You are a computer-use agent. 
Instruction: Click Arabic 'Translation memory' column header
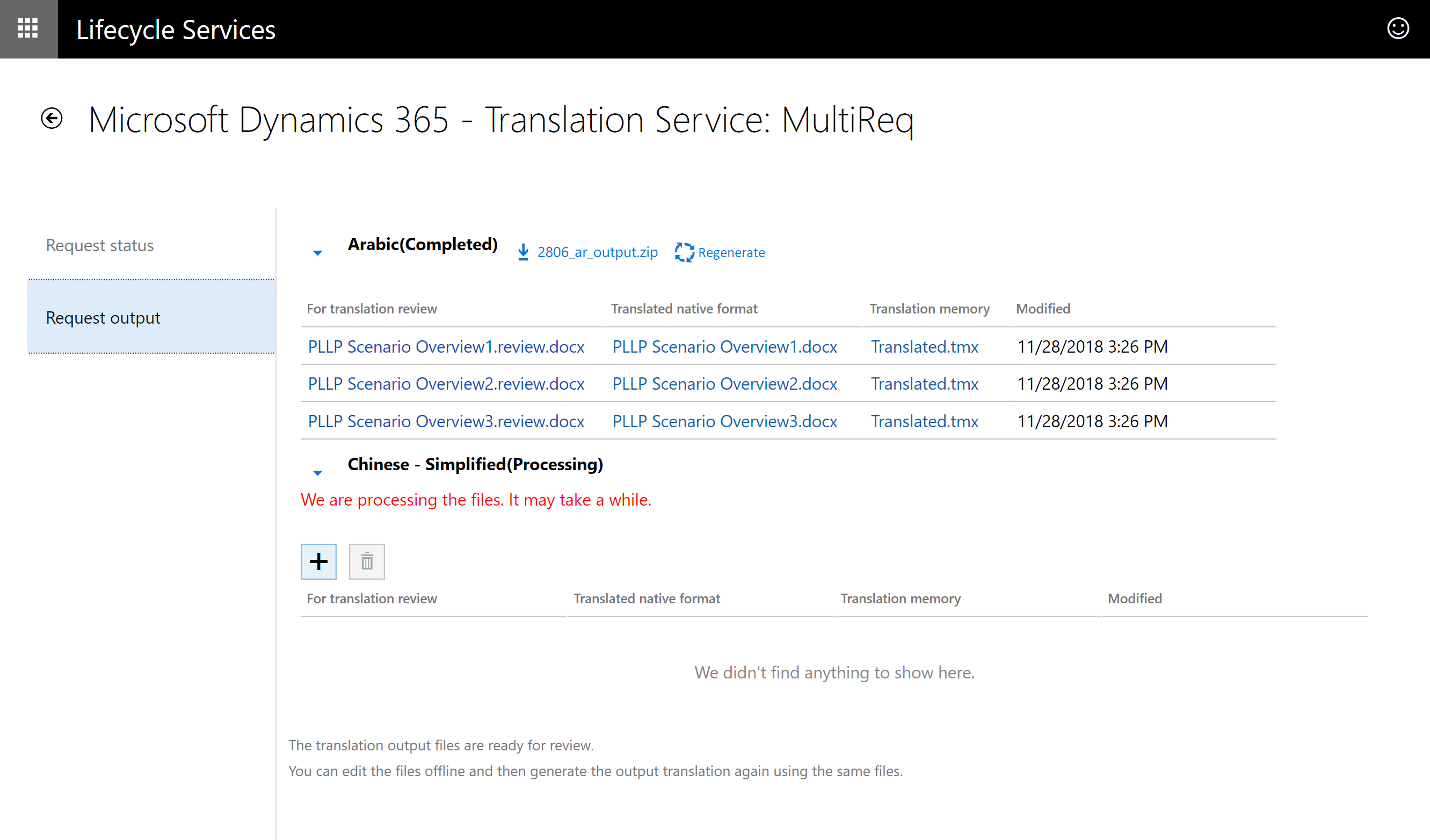pos(930,309)
